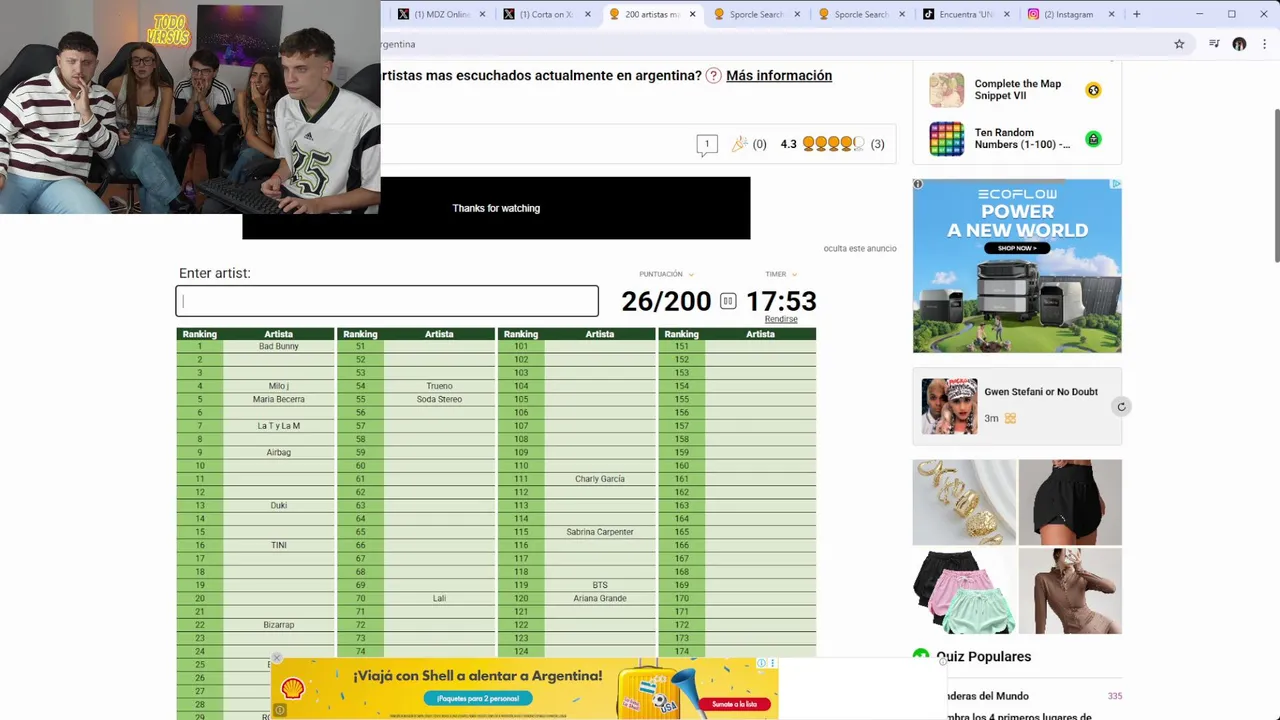Click the 'Airbag' cell
1280x720 pixels.
(x=279, y=452)
